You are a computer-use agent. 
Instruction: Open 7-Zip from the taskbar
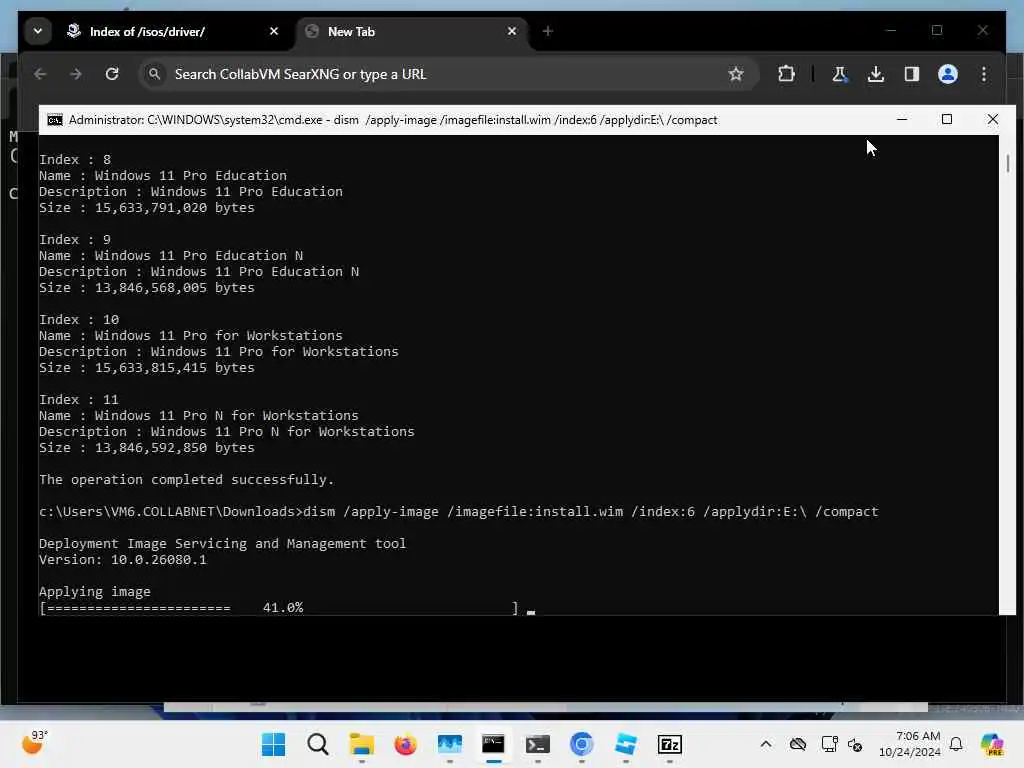(669, 744)
